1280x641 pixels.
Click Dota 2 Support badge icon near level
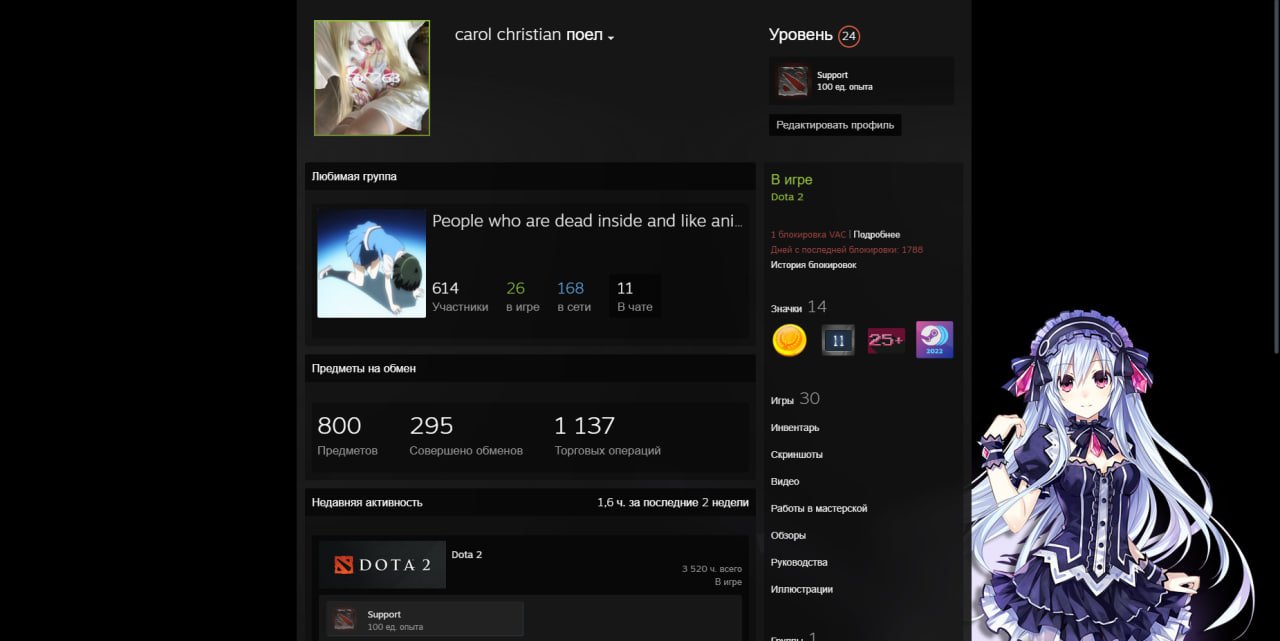793,81
